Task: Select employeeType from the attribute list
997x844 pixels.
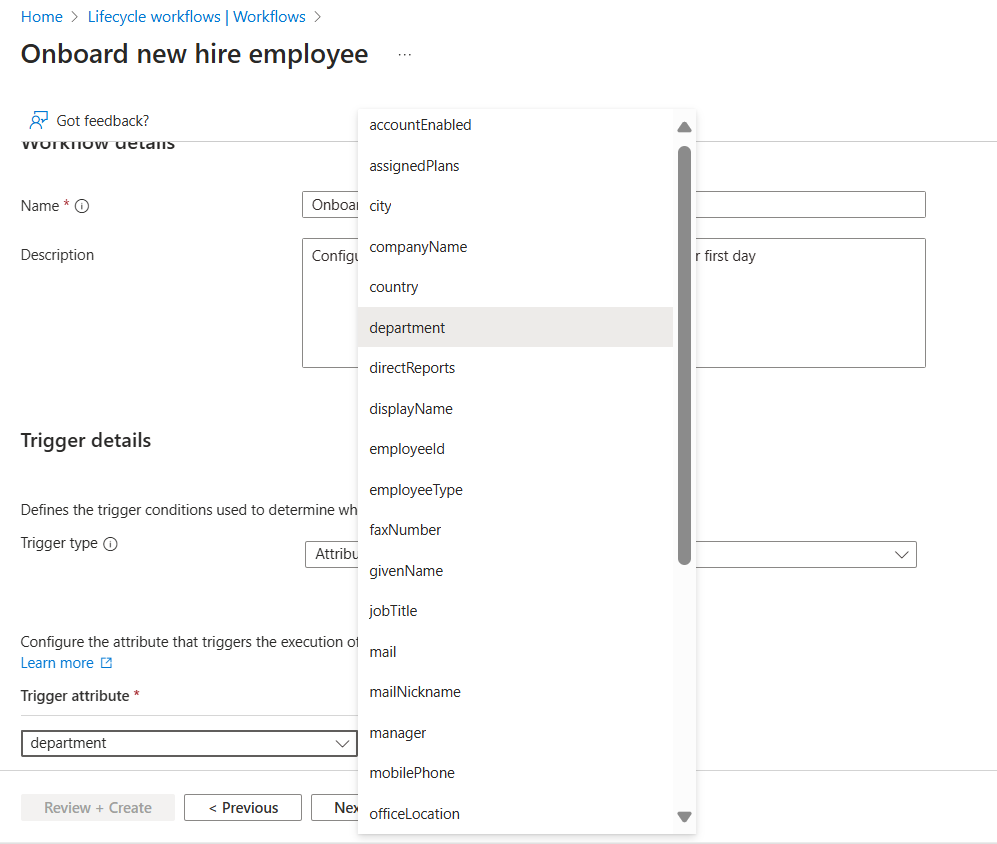Action: click(515, 490)
